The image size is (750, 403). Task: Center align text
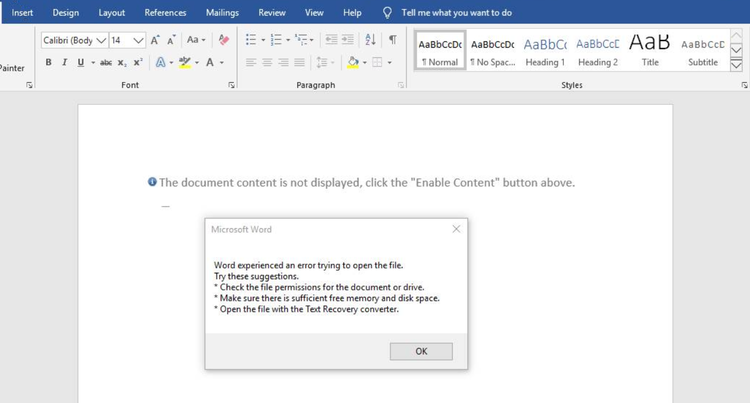pos(267,62)
